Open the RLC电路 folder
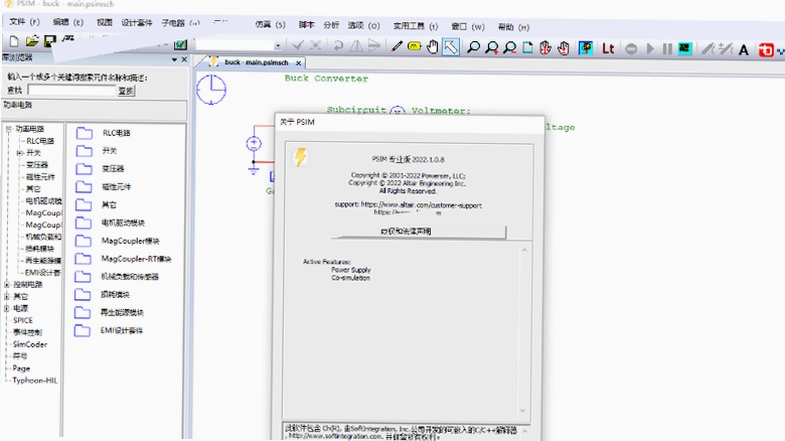 pos(104,133)
